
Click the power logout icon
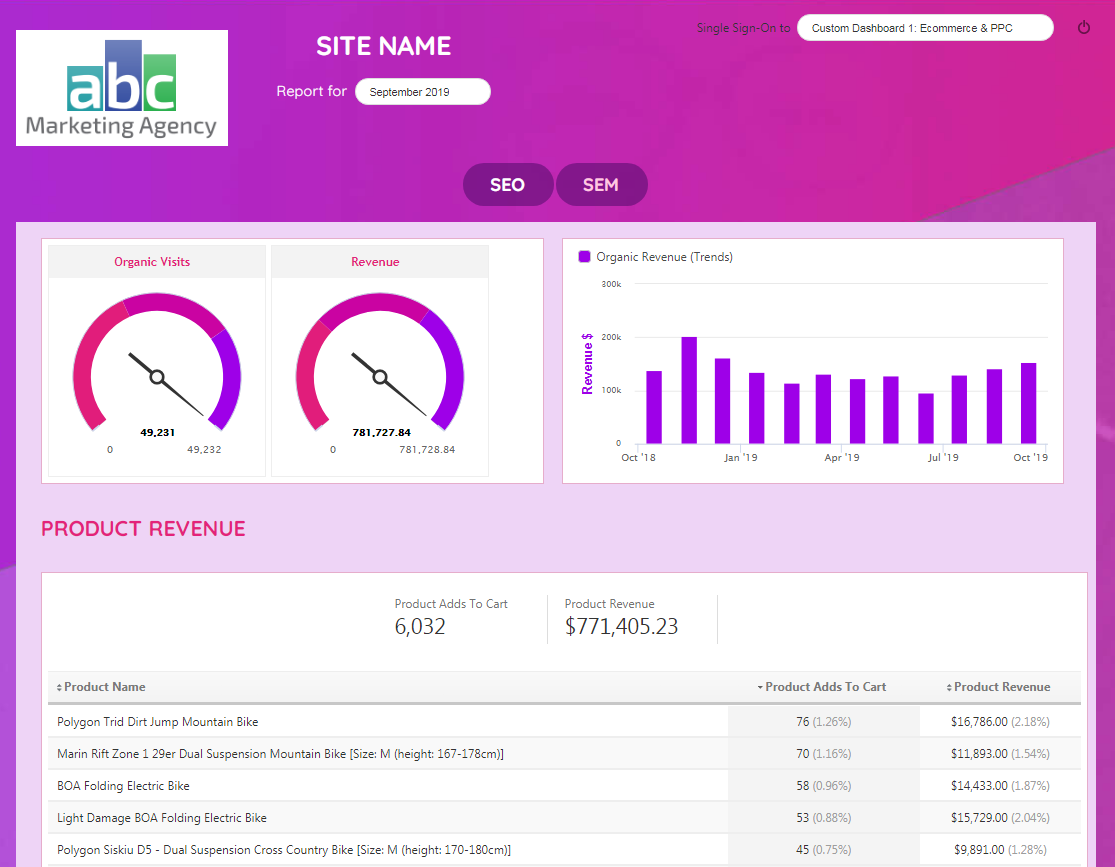pyautogui.click(x=1084, y=28)
